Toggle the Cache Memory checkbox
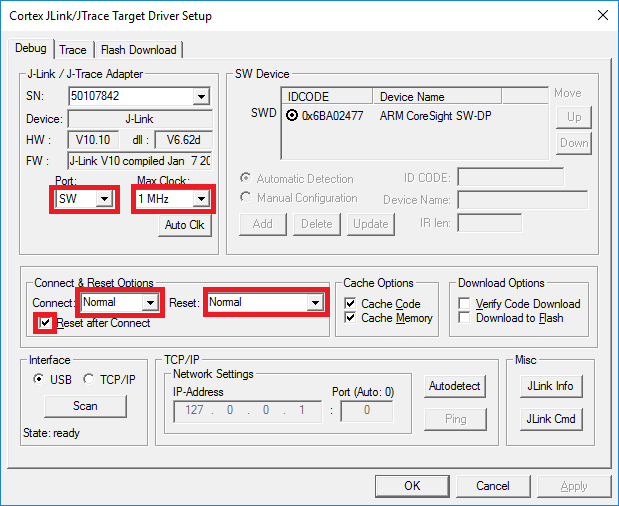Screen dimensions: 619x506 (x=350, y=318)
